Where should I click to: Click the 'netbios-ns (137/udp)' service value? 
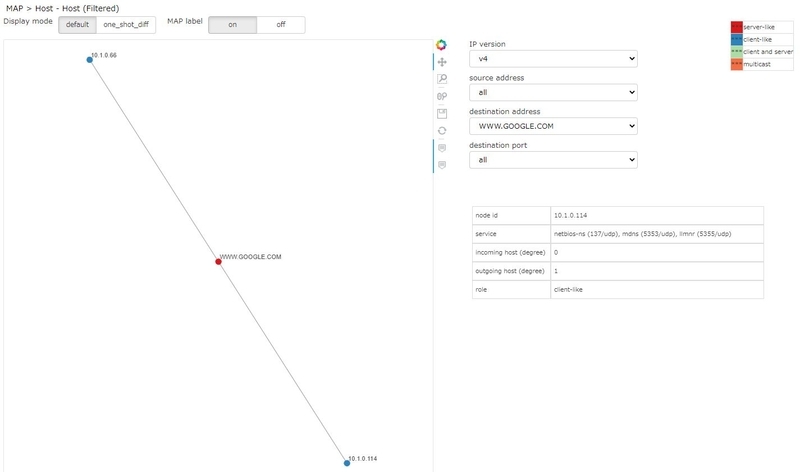pos(586,234)
